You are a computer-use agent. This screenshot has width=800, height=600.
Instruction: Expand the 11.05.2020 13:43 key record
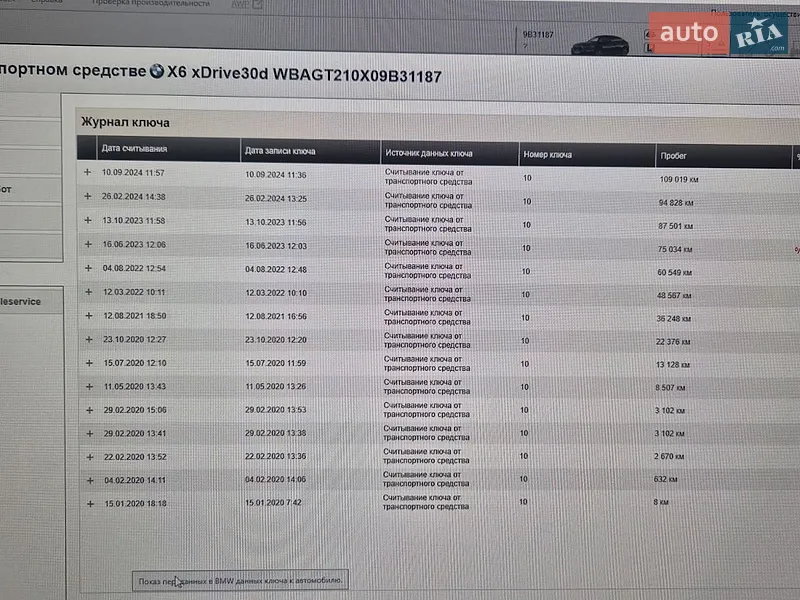pyautogui.click(x=89, y=387)
